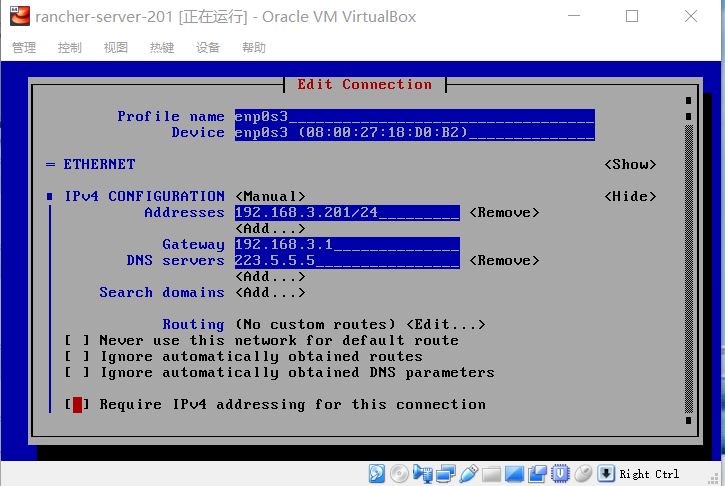This screenshot has width=725, height=486.
Task: Click Edit next to Routing
Action: point(446,325)
